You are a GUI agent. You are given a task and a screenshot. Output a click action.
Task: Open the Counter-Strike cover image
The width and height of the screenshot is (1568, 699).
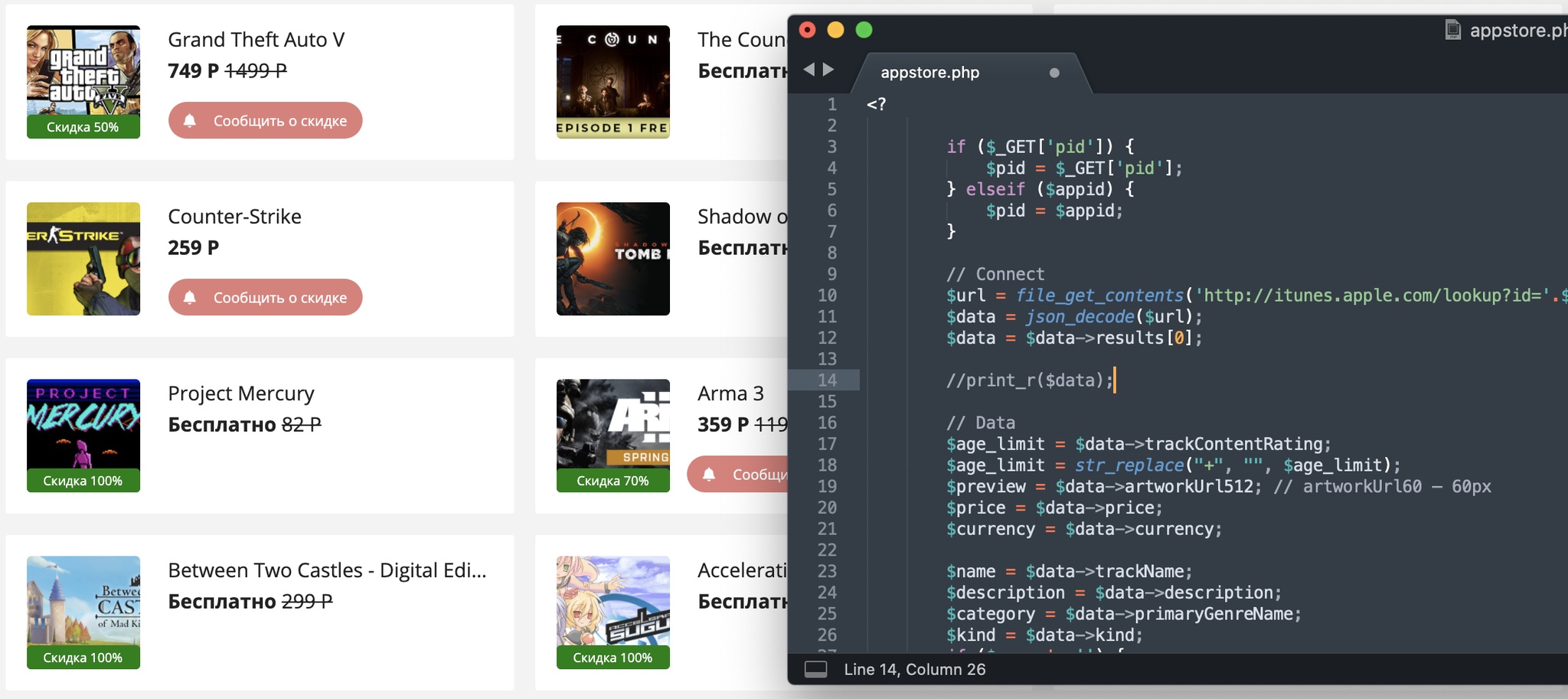pos(83,259)
